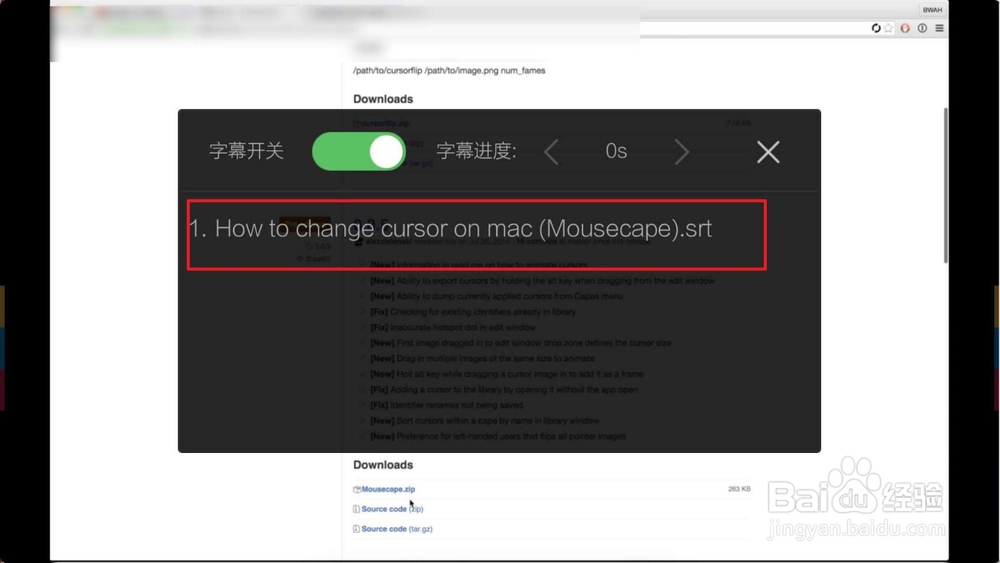Click the lower Downloads heading
Viewport: 1000px width, 563px height.
383,465
